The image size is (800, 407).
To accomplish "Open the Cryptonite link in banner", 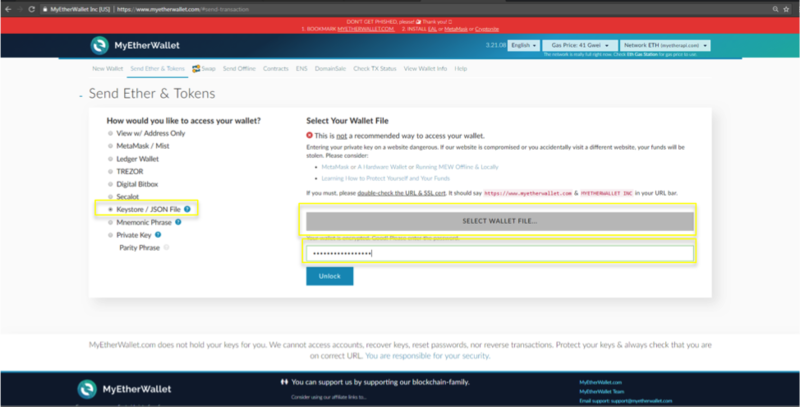I will click(x=487, y=29).
